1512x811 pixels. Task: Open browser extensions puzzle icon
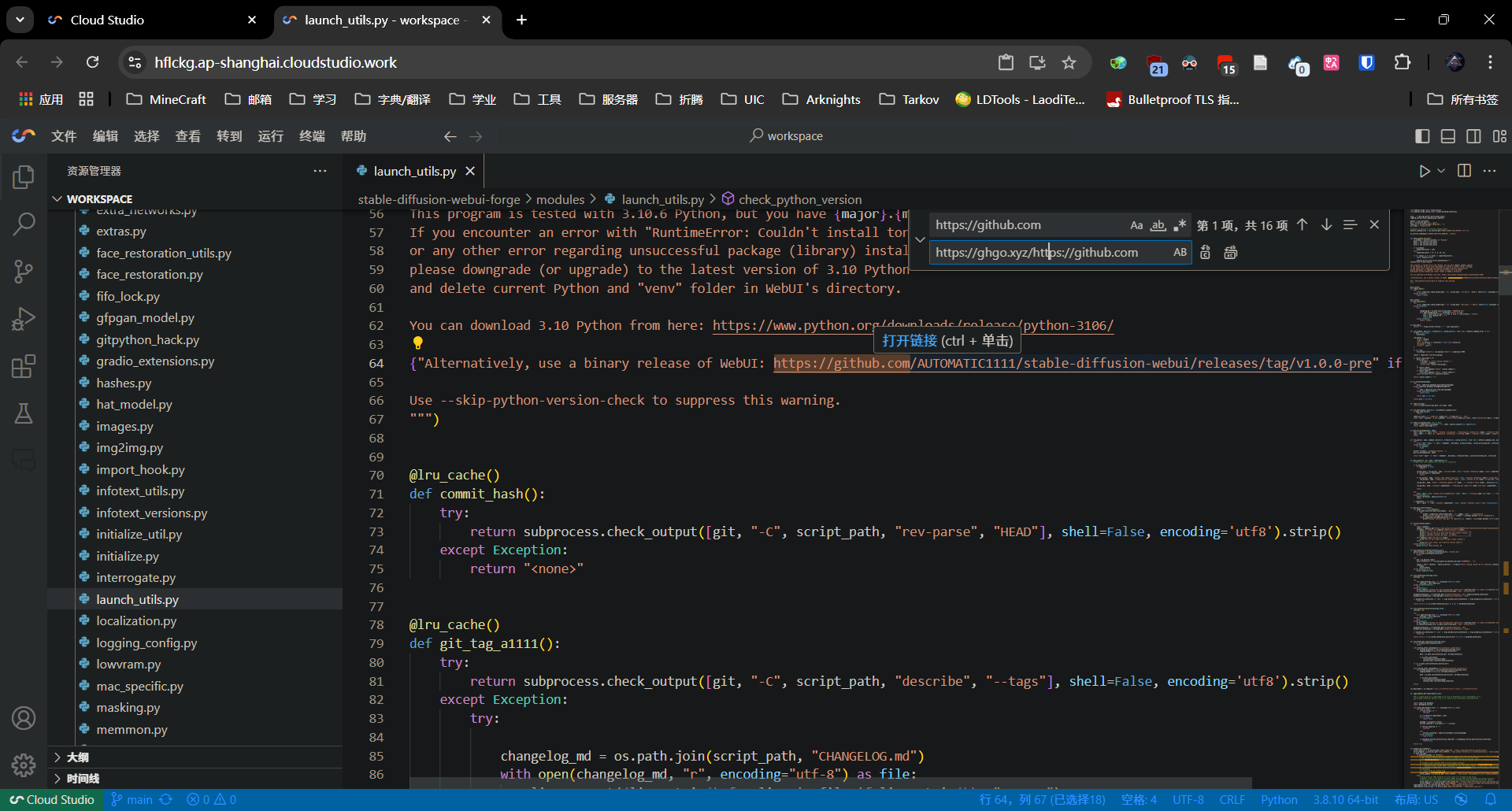point(1402,62)
